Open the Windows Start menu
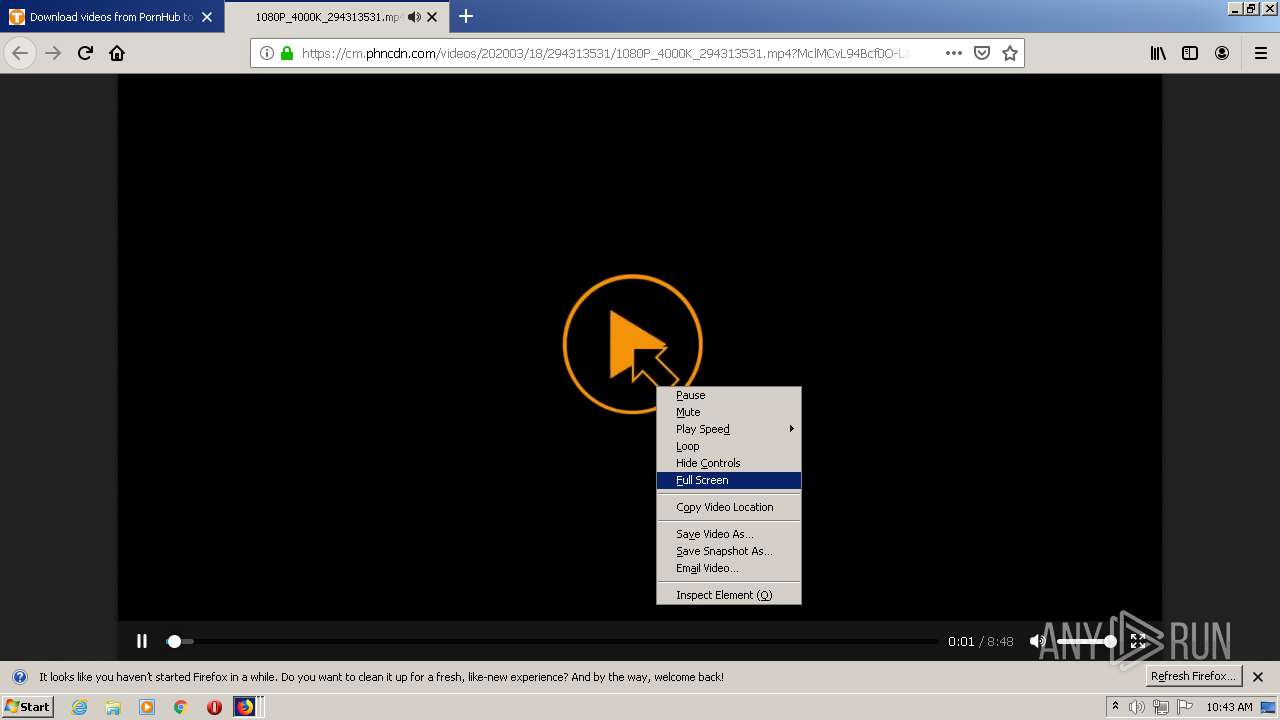This screenshot has width=1280, height=720. [x=27, y=706]
